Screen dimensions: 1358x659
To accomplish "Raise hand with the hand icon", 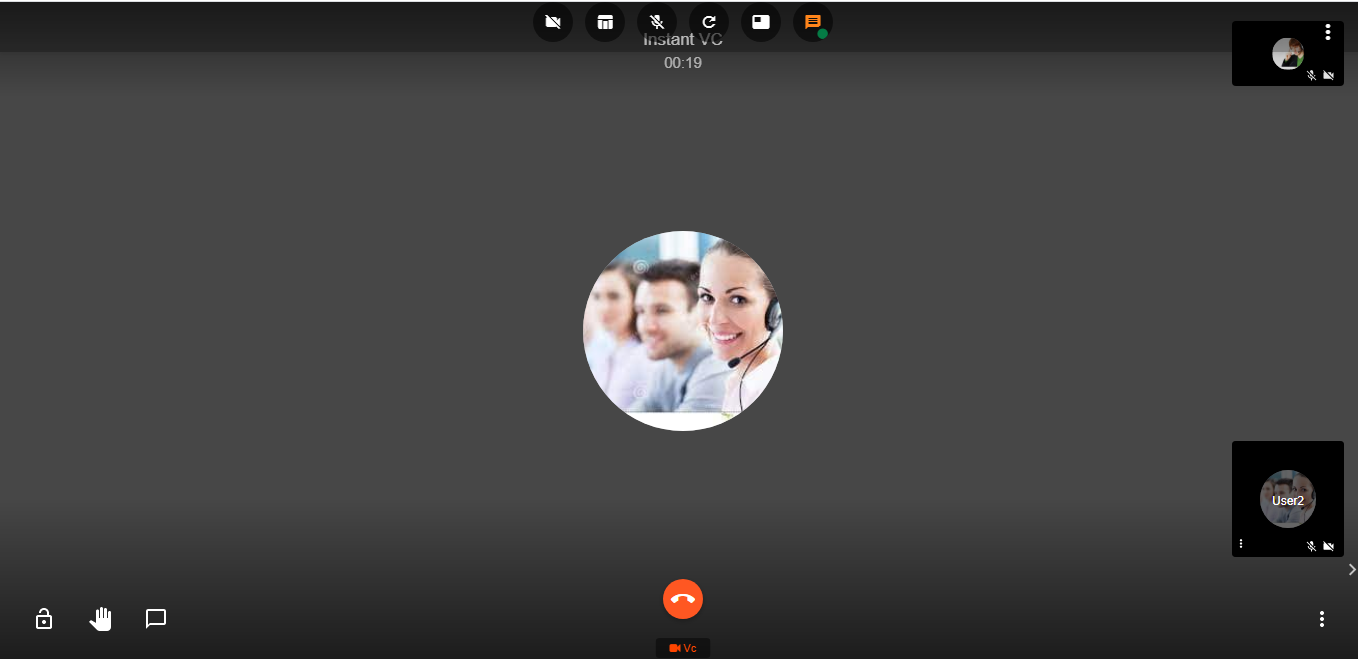I will [x=100, y=619].
